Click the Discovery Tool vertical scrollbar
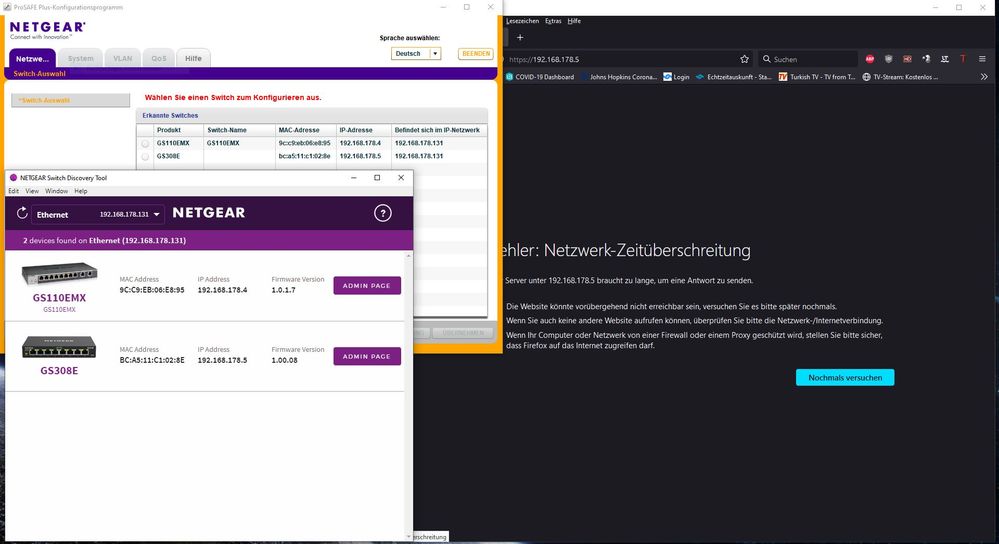 (408, 396)
